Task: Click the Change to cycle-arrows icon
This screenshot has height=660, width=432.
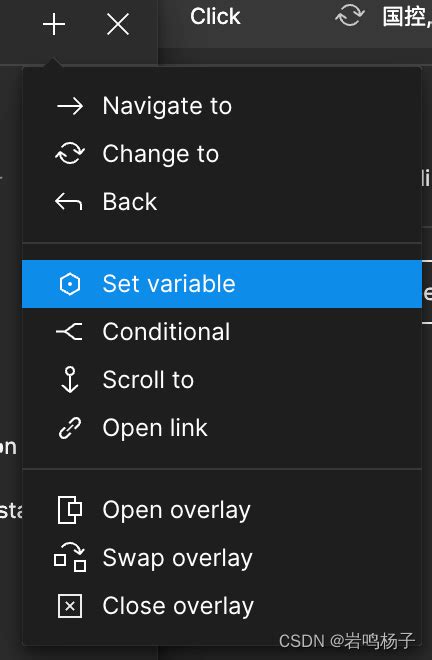Action: [70, 153]
